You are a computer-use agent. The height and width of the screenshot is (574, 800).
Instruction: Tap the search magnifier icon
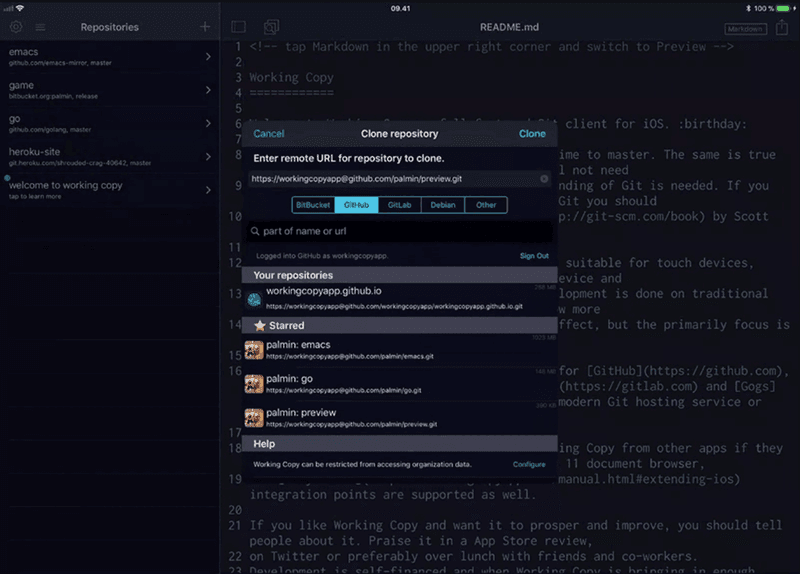(255, 232)
